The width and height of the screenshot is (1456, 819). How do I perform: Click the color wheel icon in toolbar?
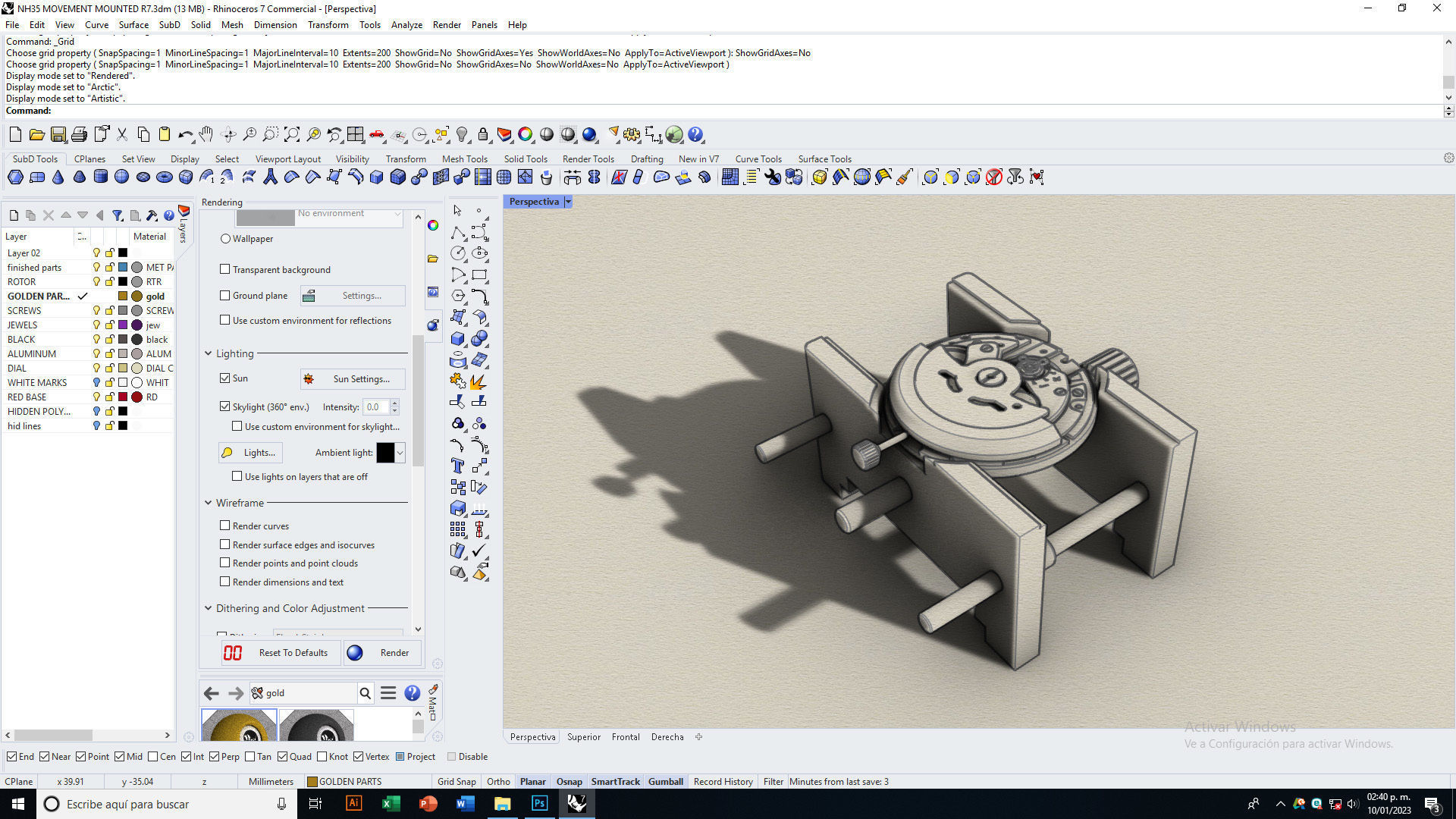point(526,135)
